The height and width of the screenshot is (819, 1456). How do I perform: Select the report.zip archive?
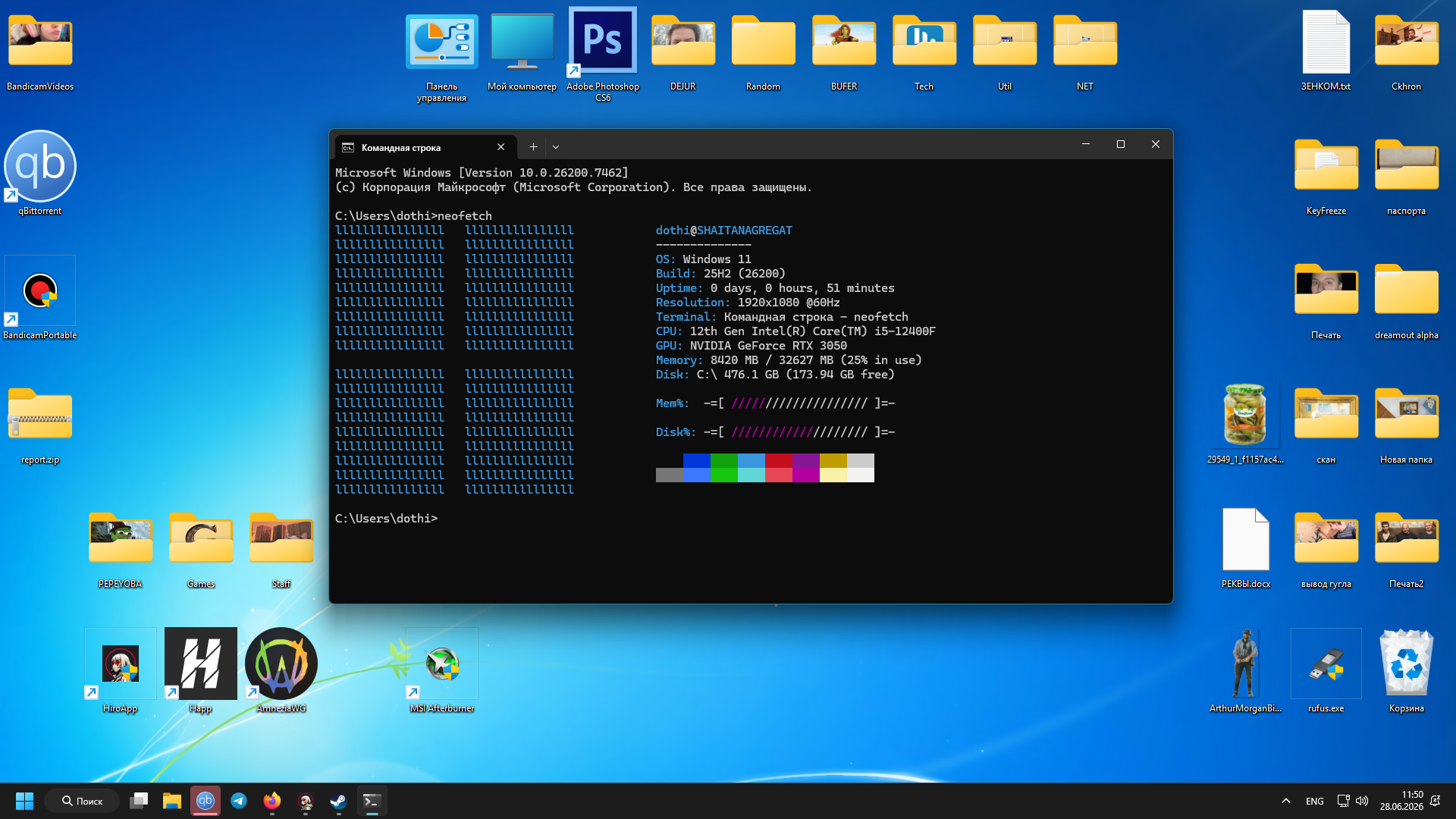pos(40,425)
